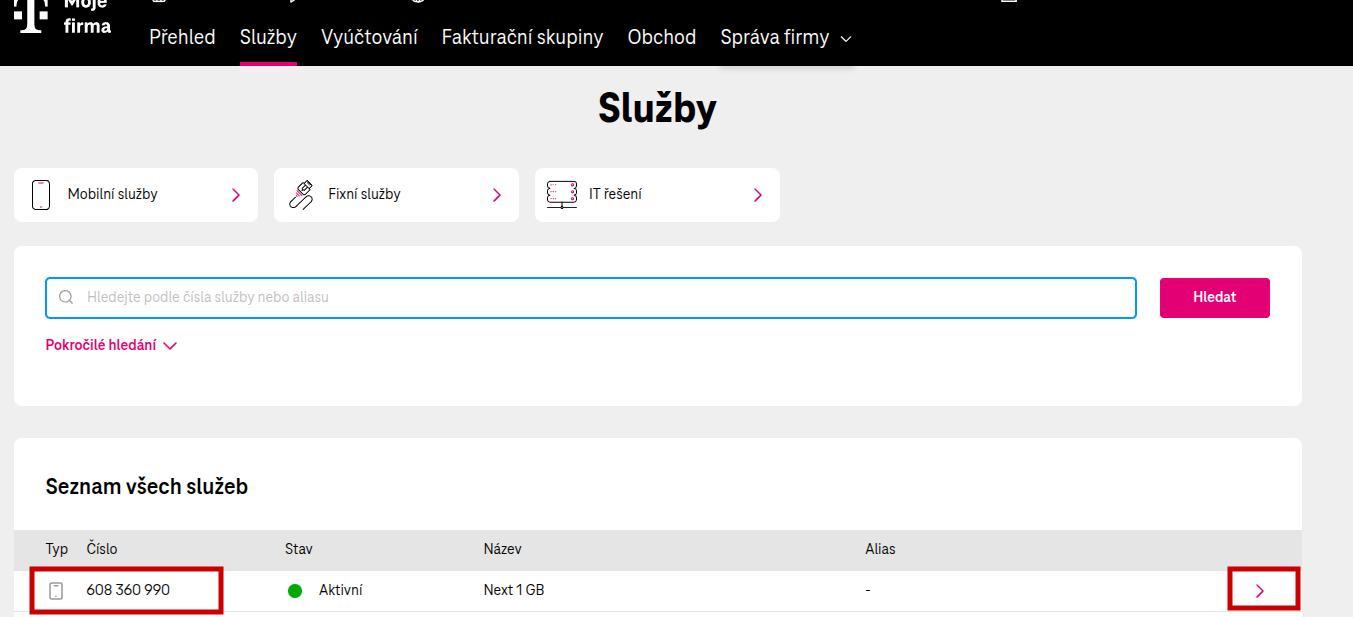Click the server icon in IT řešení
Image resolution: width=1353 pixels, height=617 pixels.
pos(562,194)
